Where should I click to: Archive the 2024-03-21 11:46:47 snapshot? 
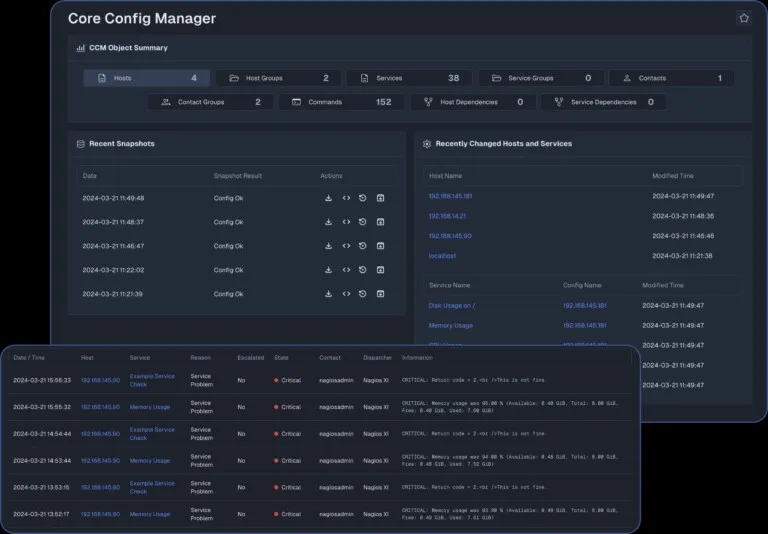[x=380, y=246]
